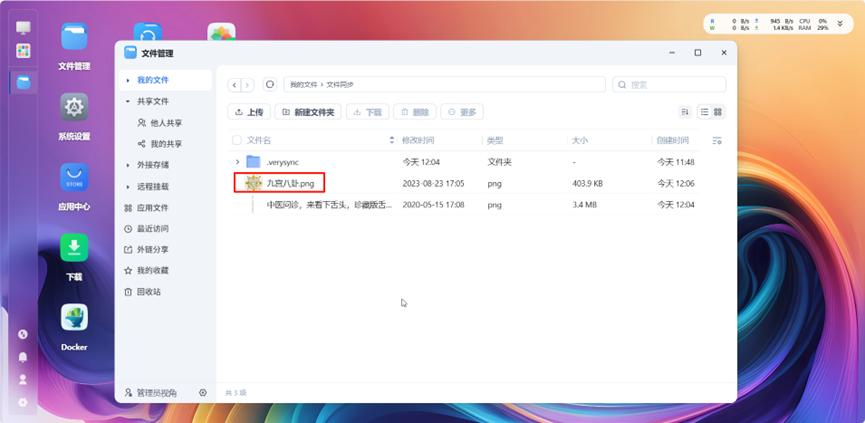Open the settings gear in sidebar footer
Viewport: 865px width, 423px height.
(203, 393)
